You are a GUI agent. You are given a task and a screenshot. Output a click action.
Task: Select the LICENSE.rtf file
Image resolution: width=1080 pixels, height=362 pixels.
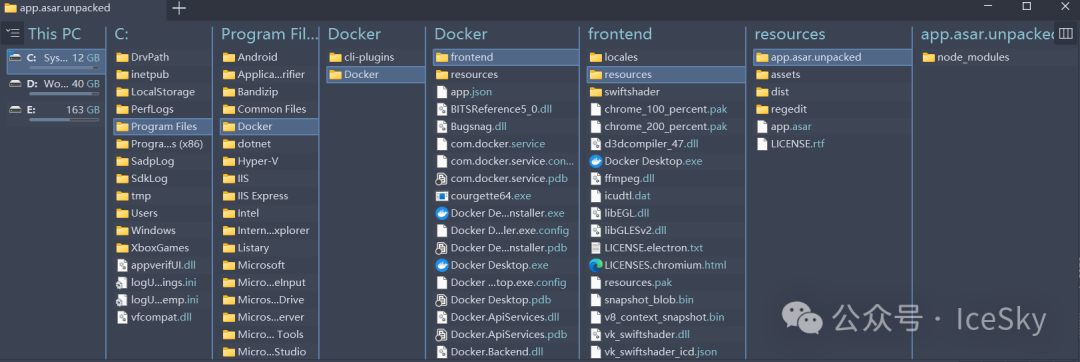pos(832,144)
